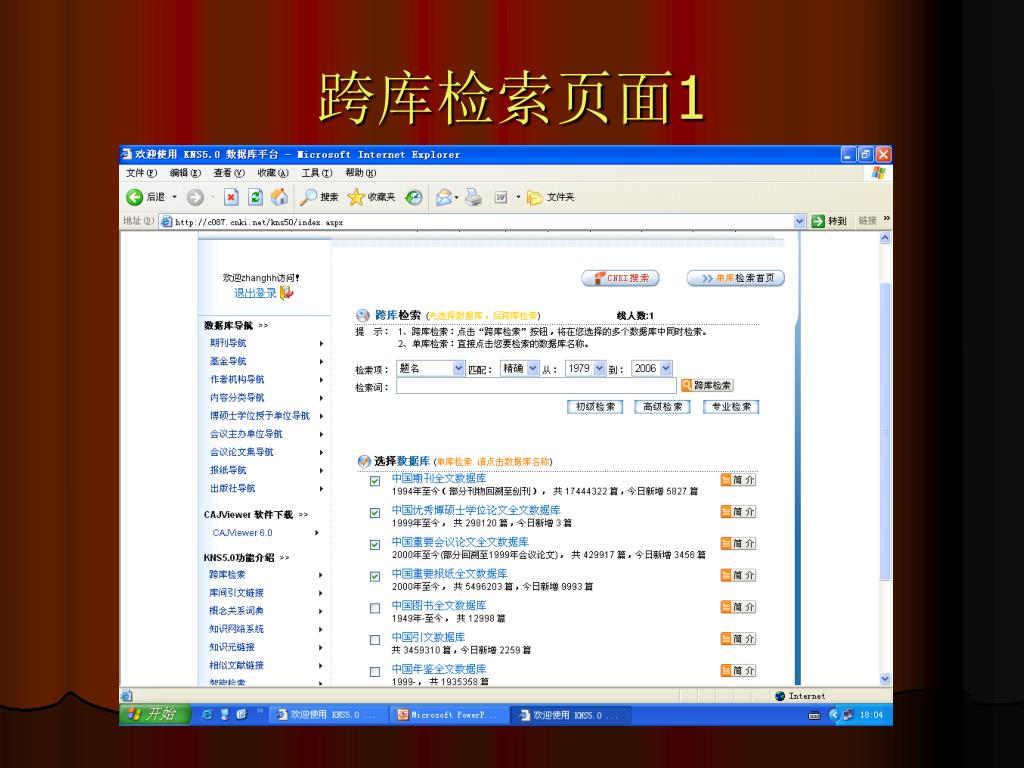Open the Folders (文件夹) icon

[x=535, y=197]
